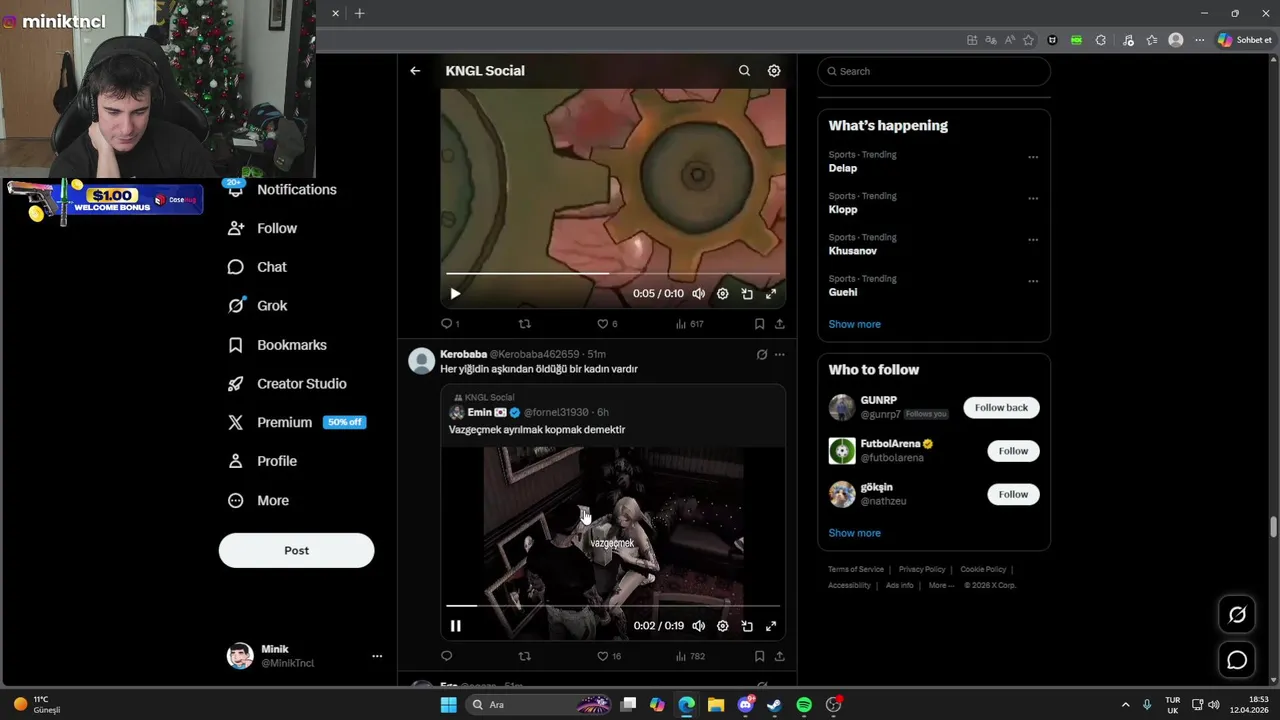Image resolution: width=1280 pixels, height=720 pixels.
Task: Open floating chat messages button
Action: tap(1237, 660)
